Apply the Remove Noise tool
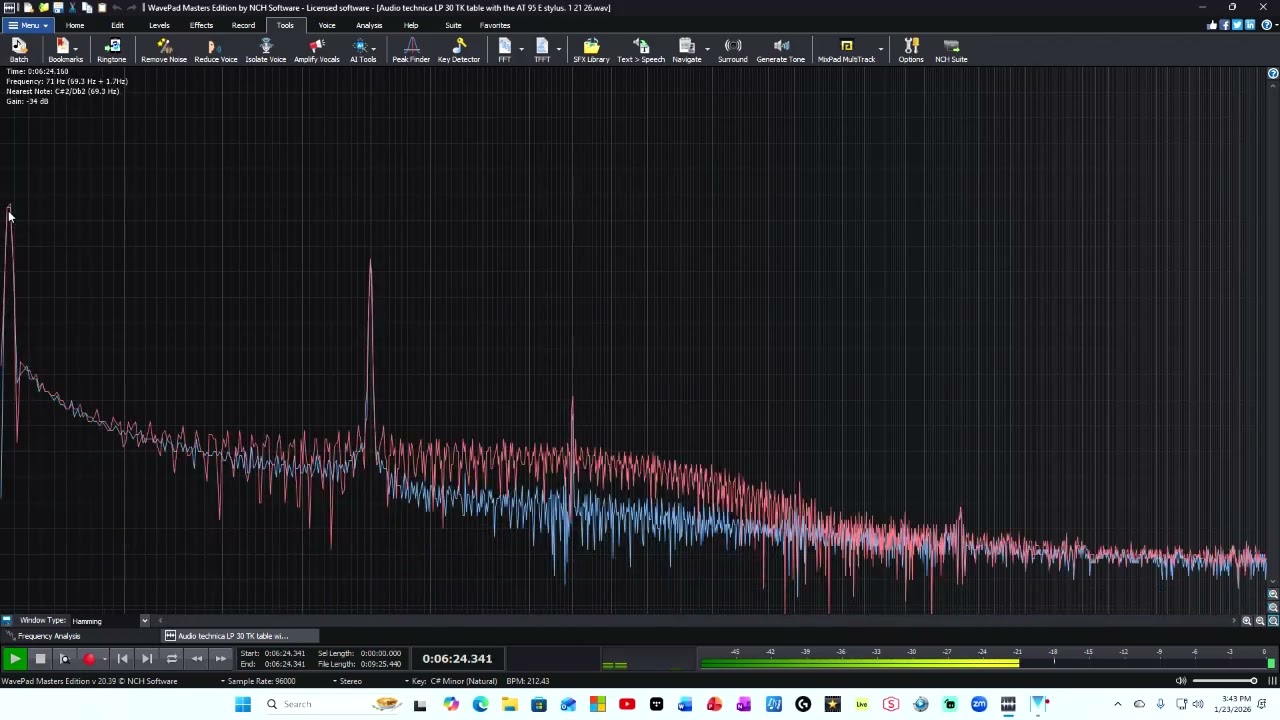The height and width of the screenshot is (720, 1280). coord(164,50)
